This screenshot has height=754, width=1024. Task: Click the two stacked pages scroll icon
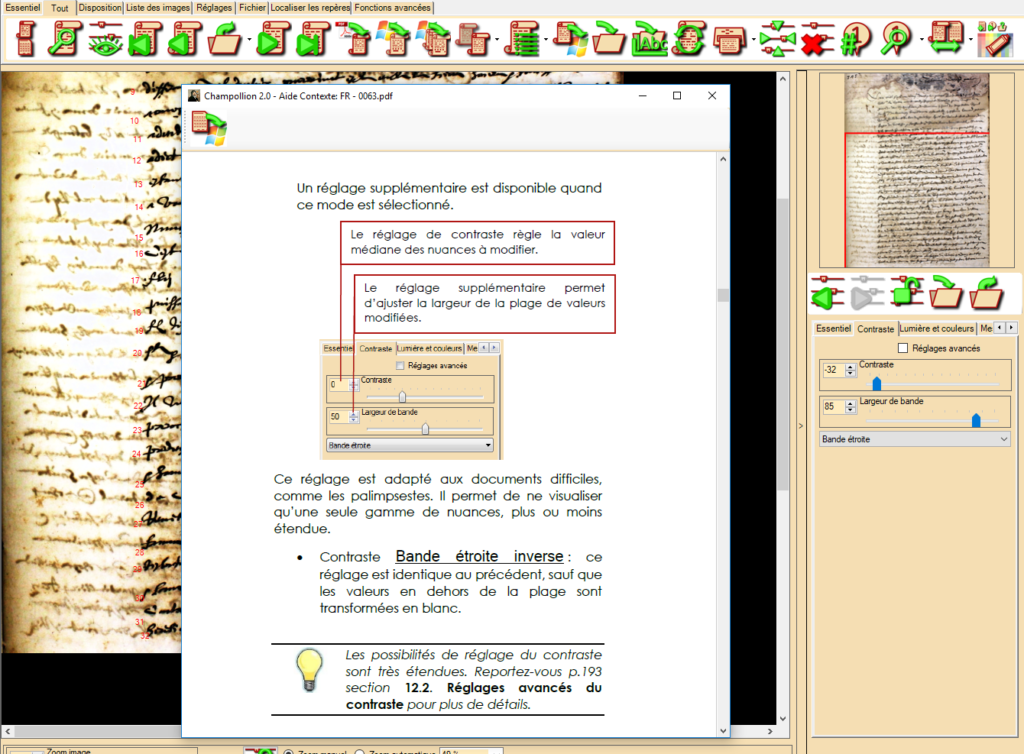click(25, 39)
